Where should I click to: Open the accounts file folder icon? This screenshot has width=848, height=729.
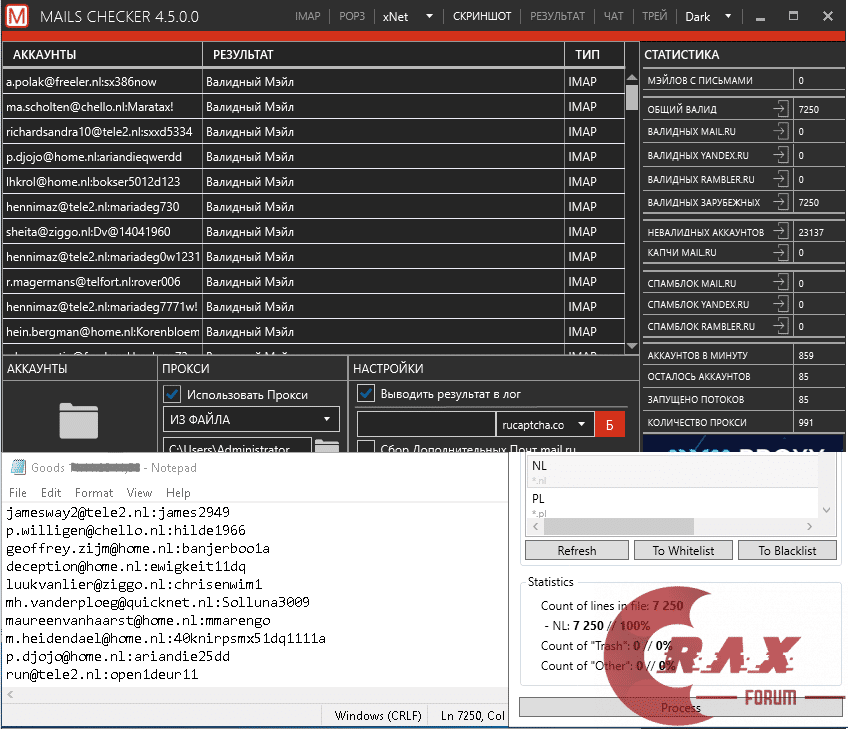(x=78, y=421)
